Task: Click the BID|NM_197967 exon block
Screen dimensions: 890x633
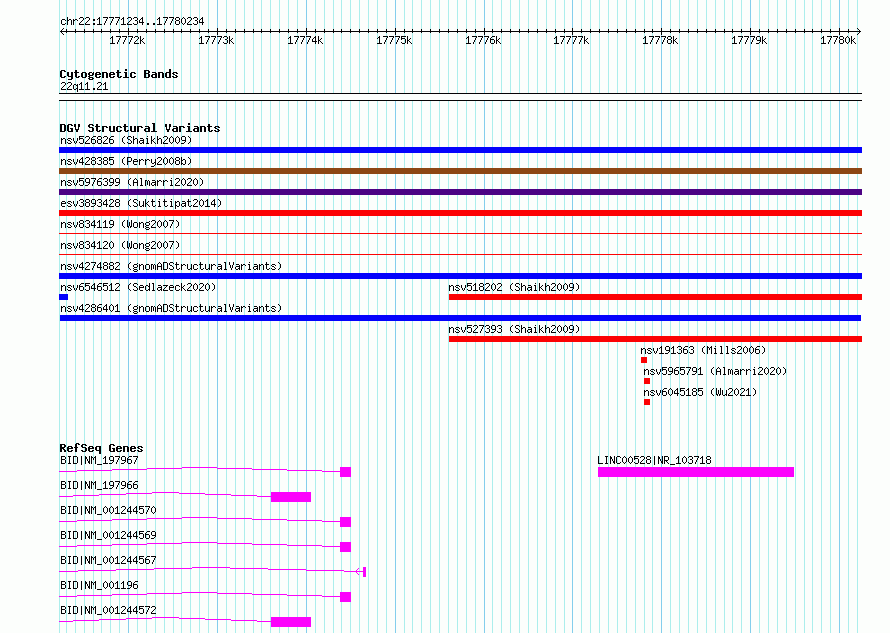Action: (x=346, y=472)
